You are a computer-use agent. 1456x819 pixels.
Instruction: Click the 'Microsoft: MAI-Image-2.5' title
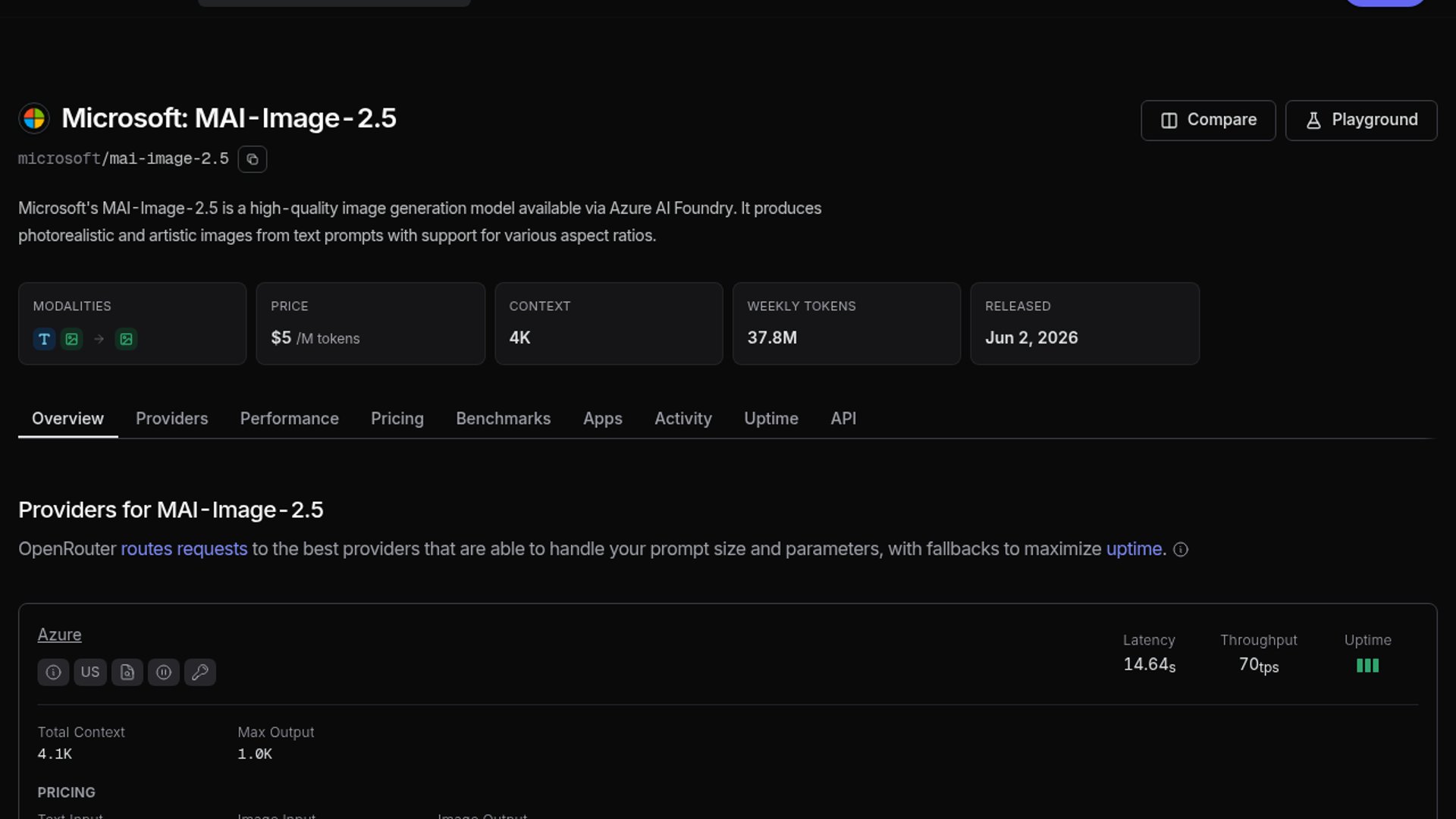pos(229,118)
